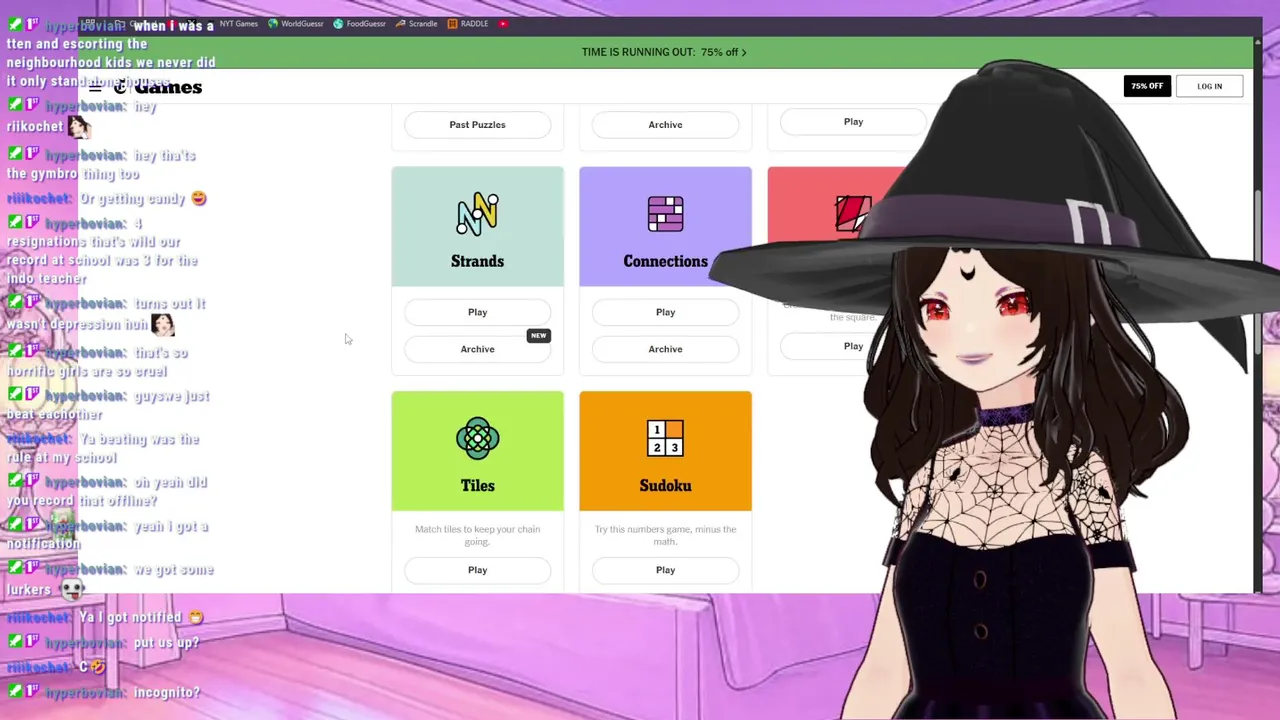The image size is (1280, 720).
Task: Click 'Match tiles to keep your chain going.' text
Action: pos(477,535)
